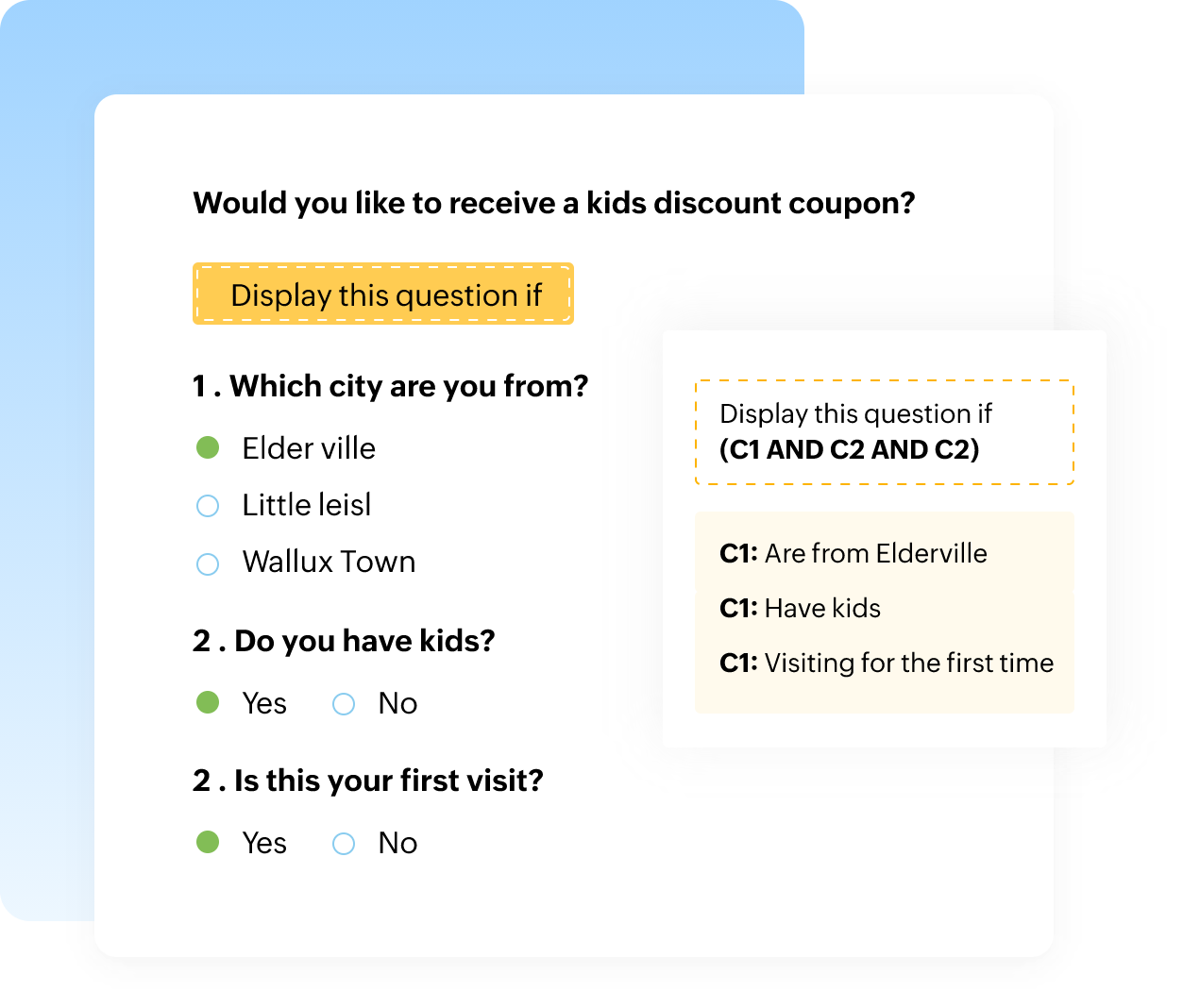1183x1008 pixels.
Task: Select the 'Have kids' condition
Action: (800, 609)
